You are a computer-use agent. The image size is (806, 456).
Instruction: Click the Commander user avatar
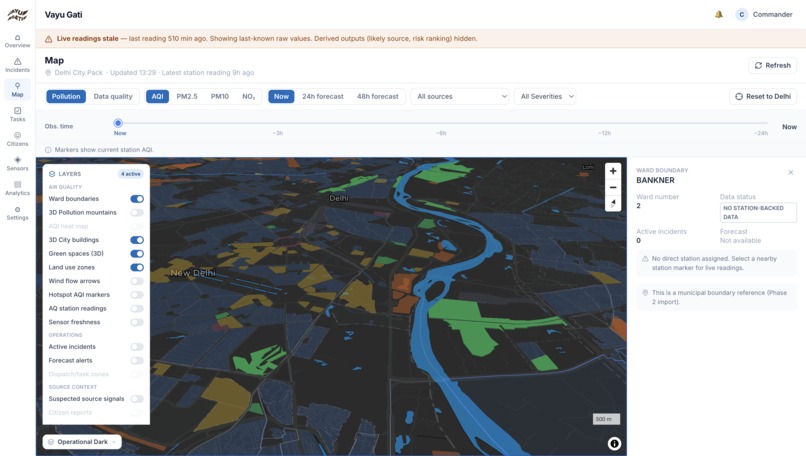(741, 14)
